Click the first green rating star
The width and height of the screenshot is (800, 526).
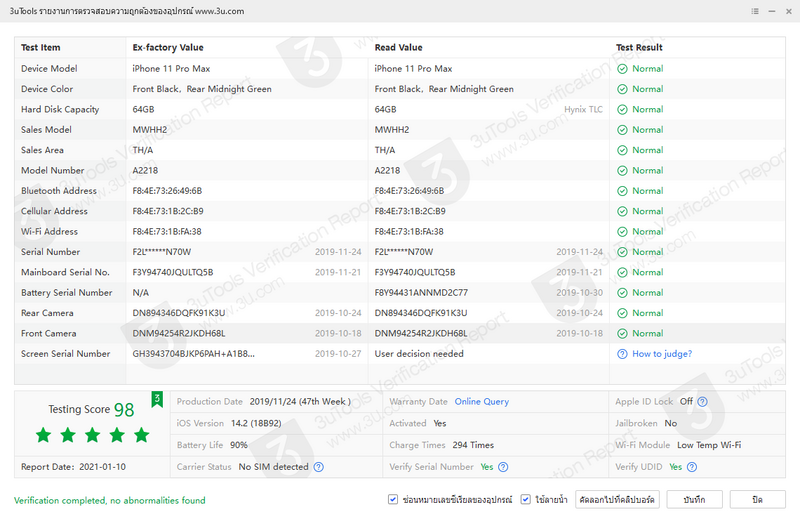pyautogui.click(x=43, y=435)
